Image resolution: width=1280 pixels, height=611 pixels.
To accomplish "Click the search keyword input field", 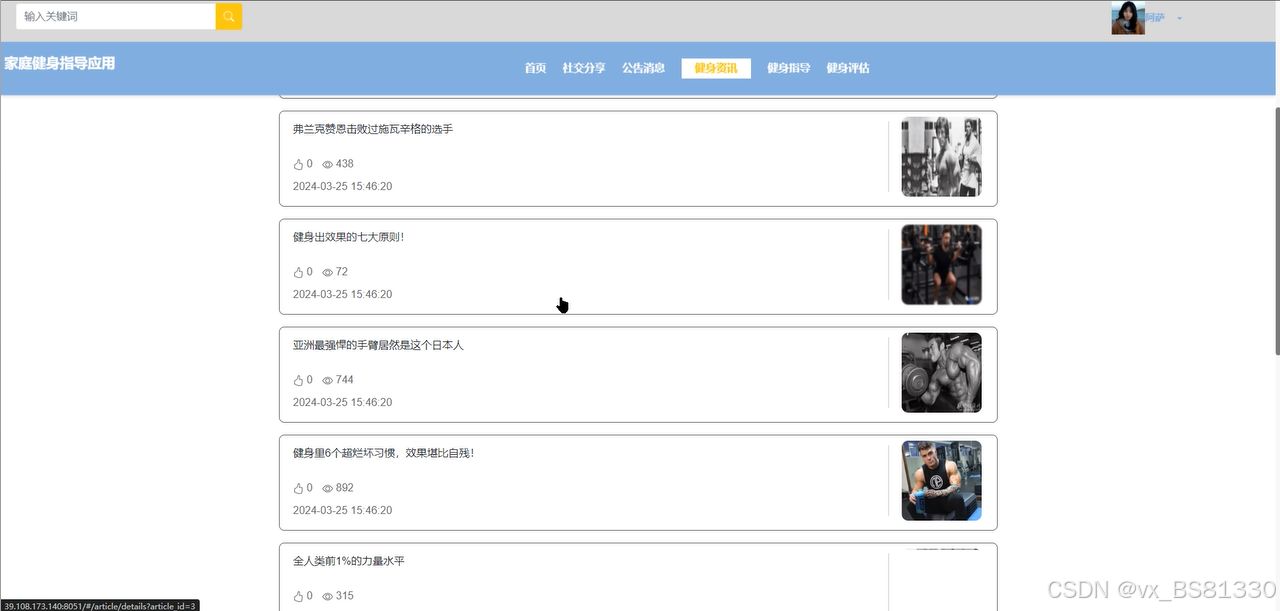I will [x=116, y=17].
